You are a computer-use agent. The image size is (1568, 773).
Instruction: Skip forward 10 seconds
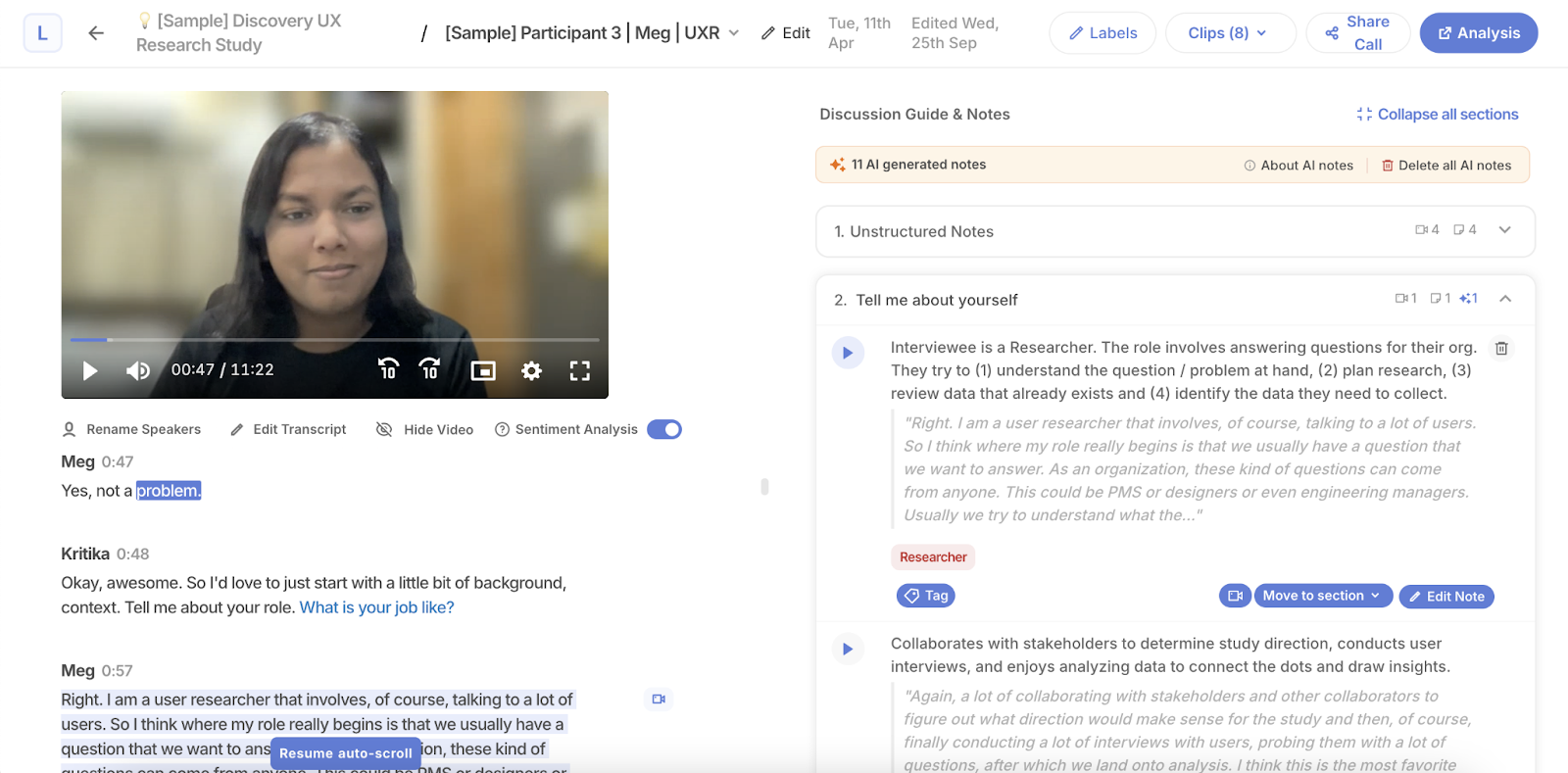(429, 369)
